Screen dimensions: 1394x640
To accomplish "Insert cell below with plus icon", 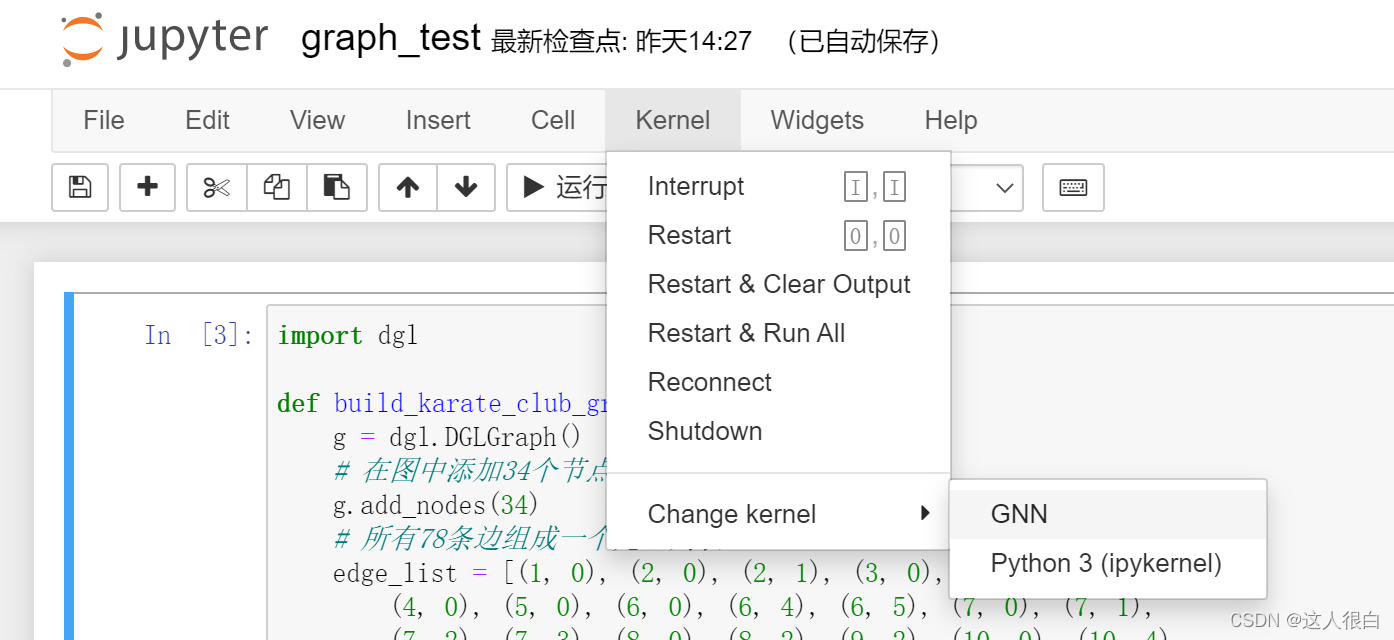I will [148, 187].
